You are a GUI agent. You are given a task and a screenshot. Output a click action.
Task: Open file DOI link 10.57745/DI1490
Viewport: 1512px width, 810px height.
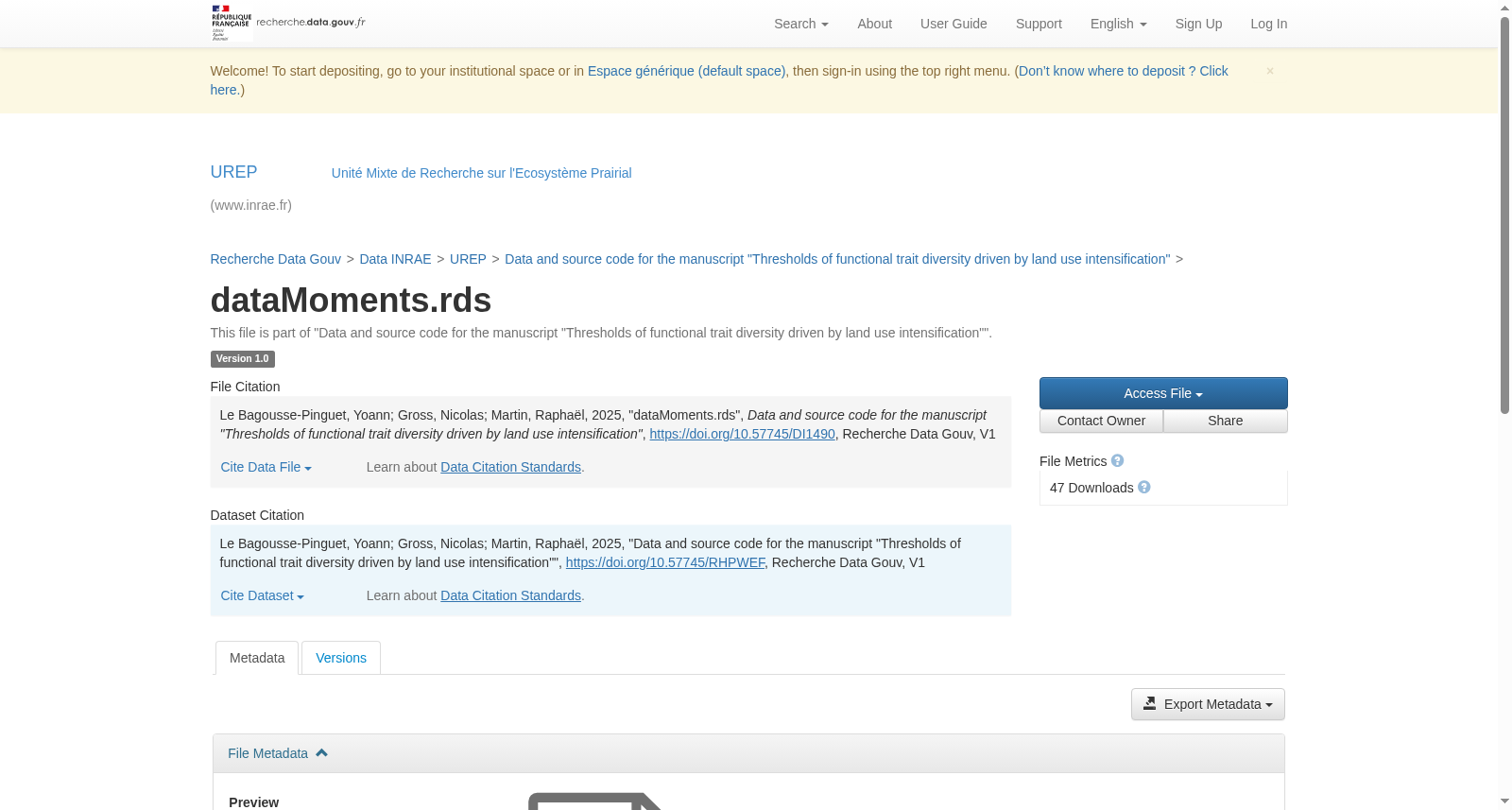click(742, 434)
